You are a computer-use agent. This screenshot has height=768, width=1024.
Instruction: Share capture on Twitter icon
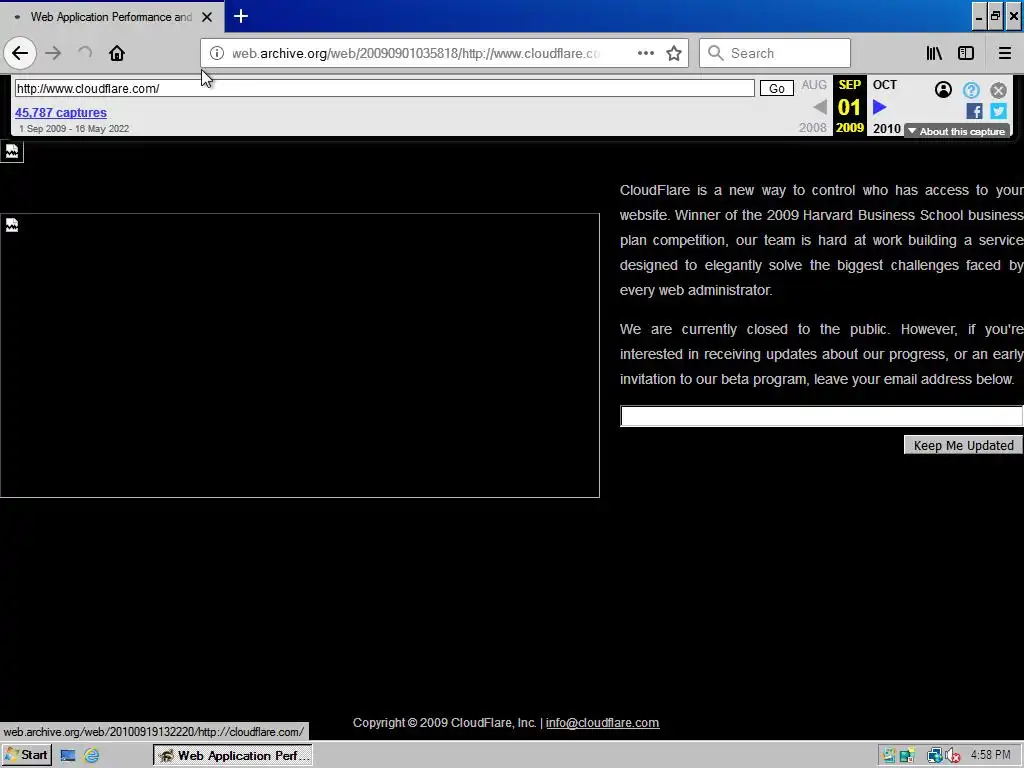pos(998,111)
